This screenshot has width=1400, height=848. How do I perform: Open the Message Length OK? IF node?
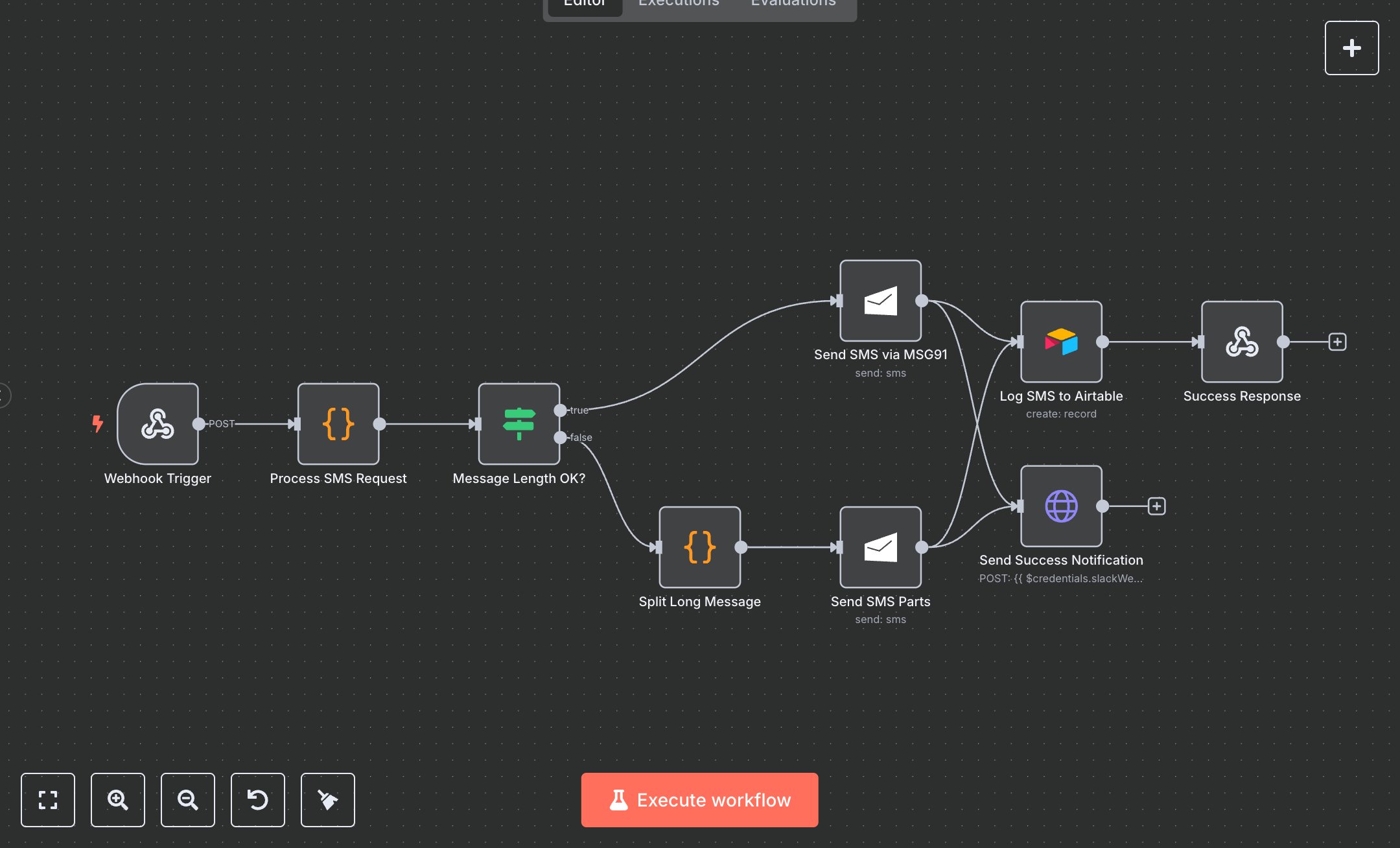click(519, 424)
